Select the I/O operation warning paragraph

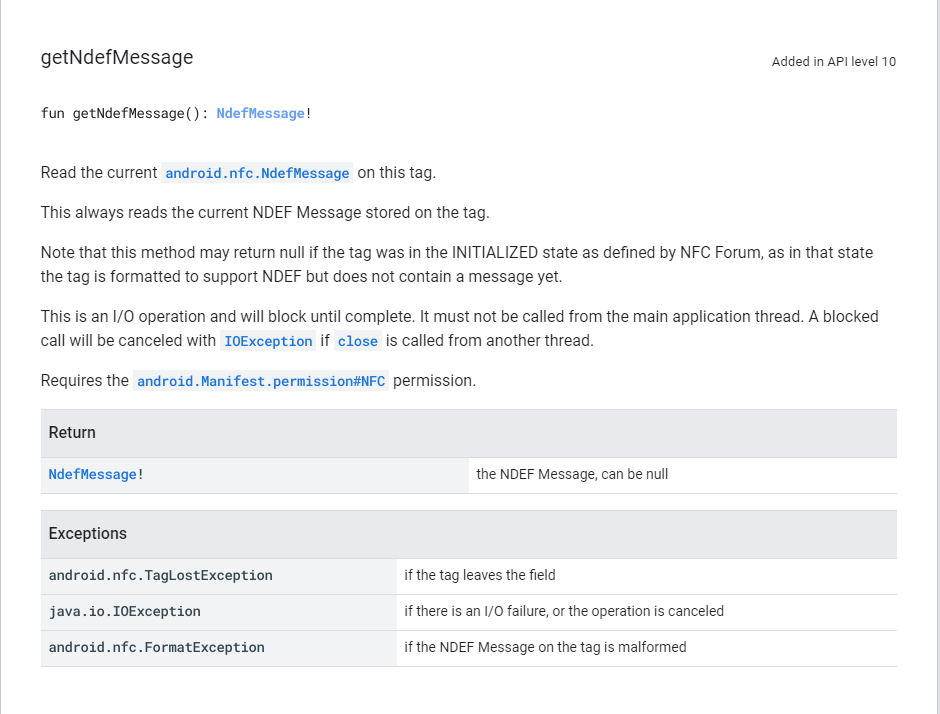[459, 328]
